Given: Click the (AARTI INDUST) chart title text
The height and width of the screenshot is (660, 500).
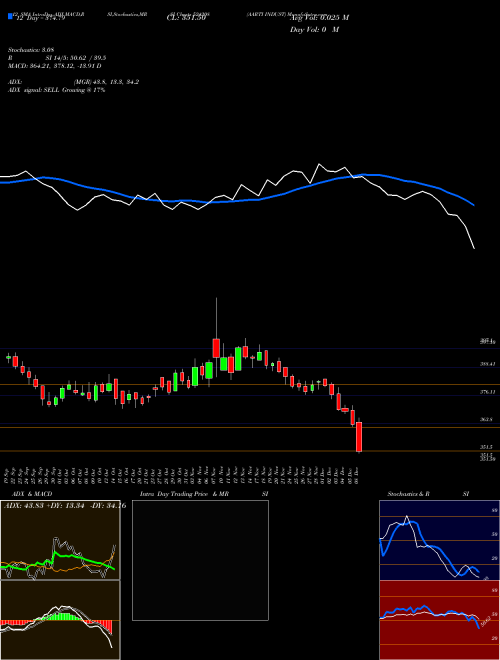Looking at the screenshot, I should tap(266, 14).
